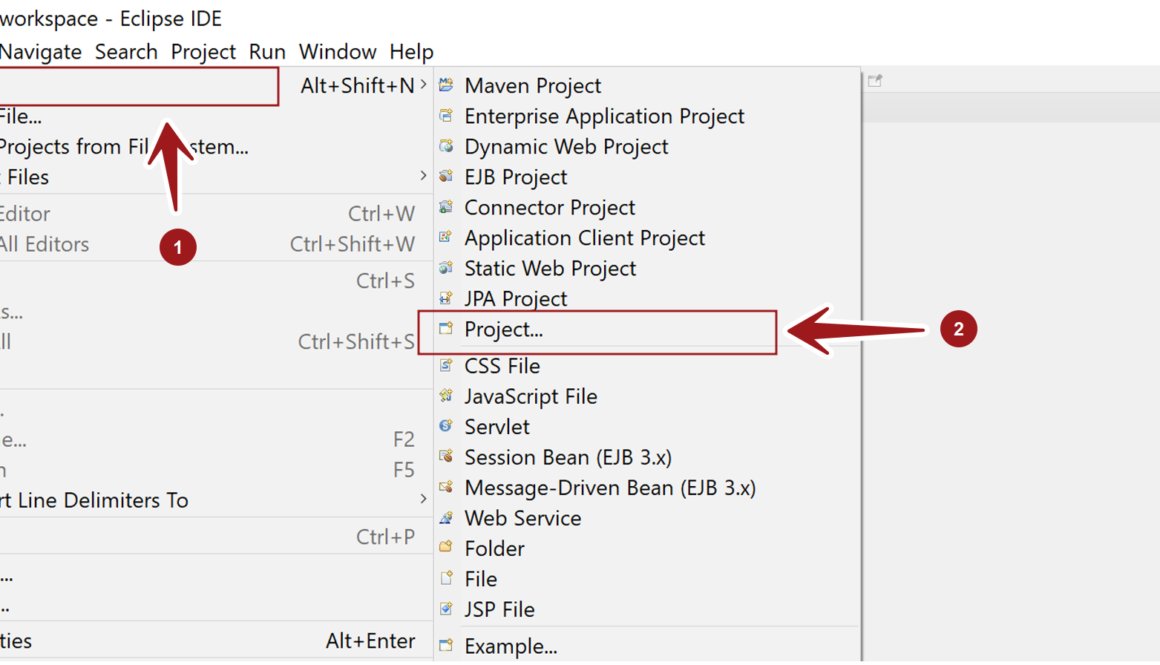The image size is (1160, 665).
Task: Click the small toolbar icon right of submenu
Action: [875, 81]
